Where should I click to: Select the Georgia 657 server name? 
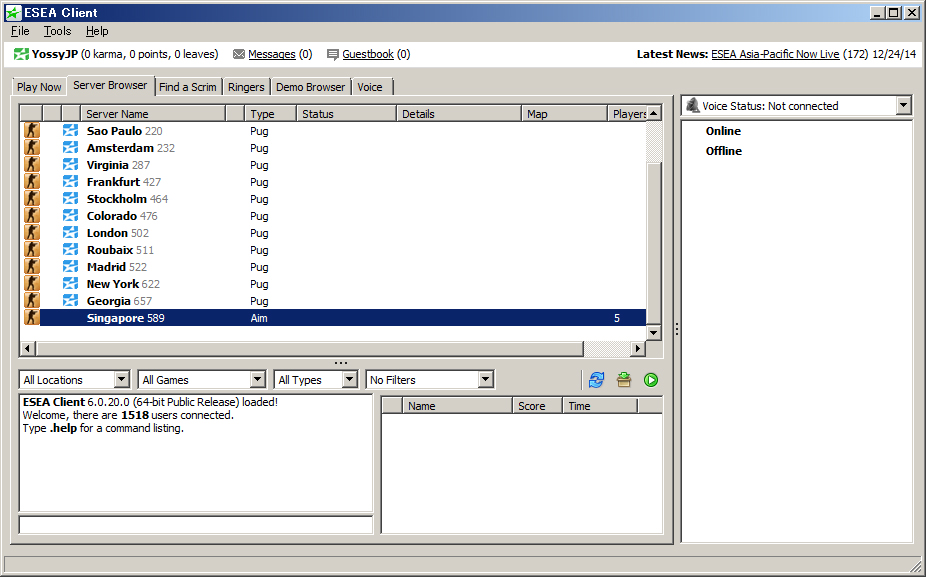[119, 301]
